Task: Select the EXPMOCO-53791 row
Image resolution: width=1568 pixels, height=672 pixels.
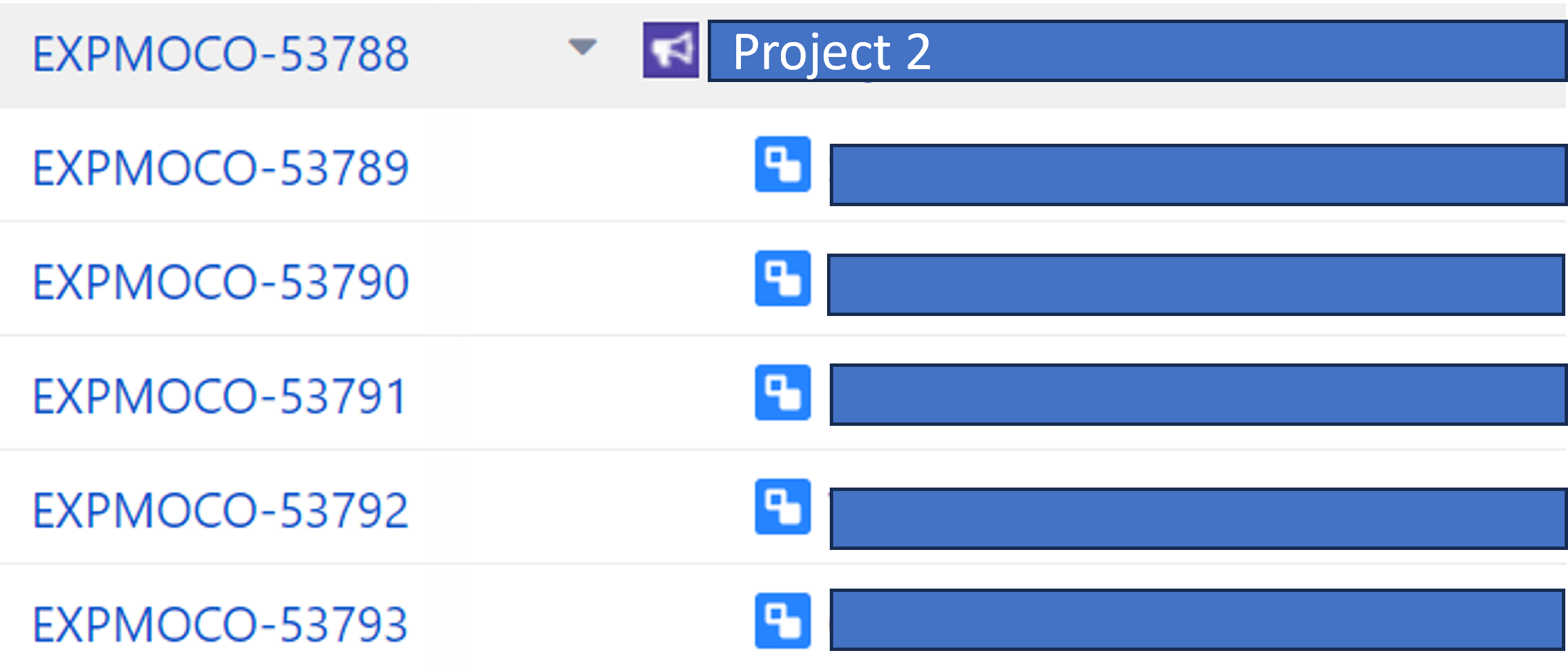Action: point(219,394)
